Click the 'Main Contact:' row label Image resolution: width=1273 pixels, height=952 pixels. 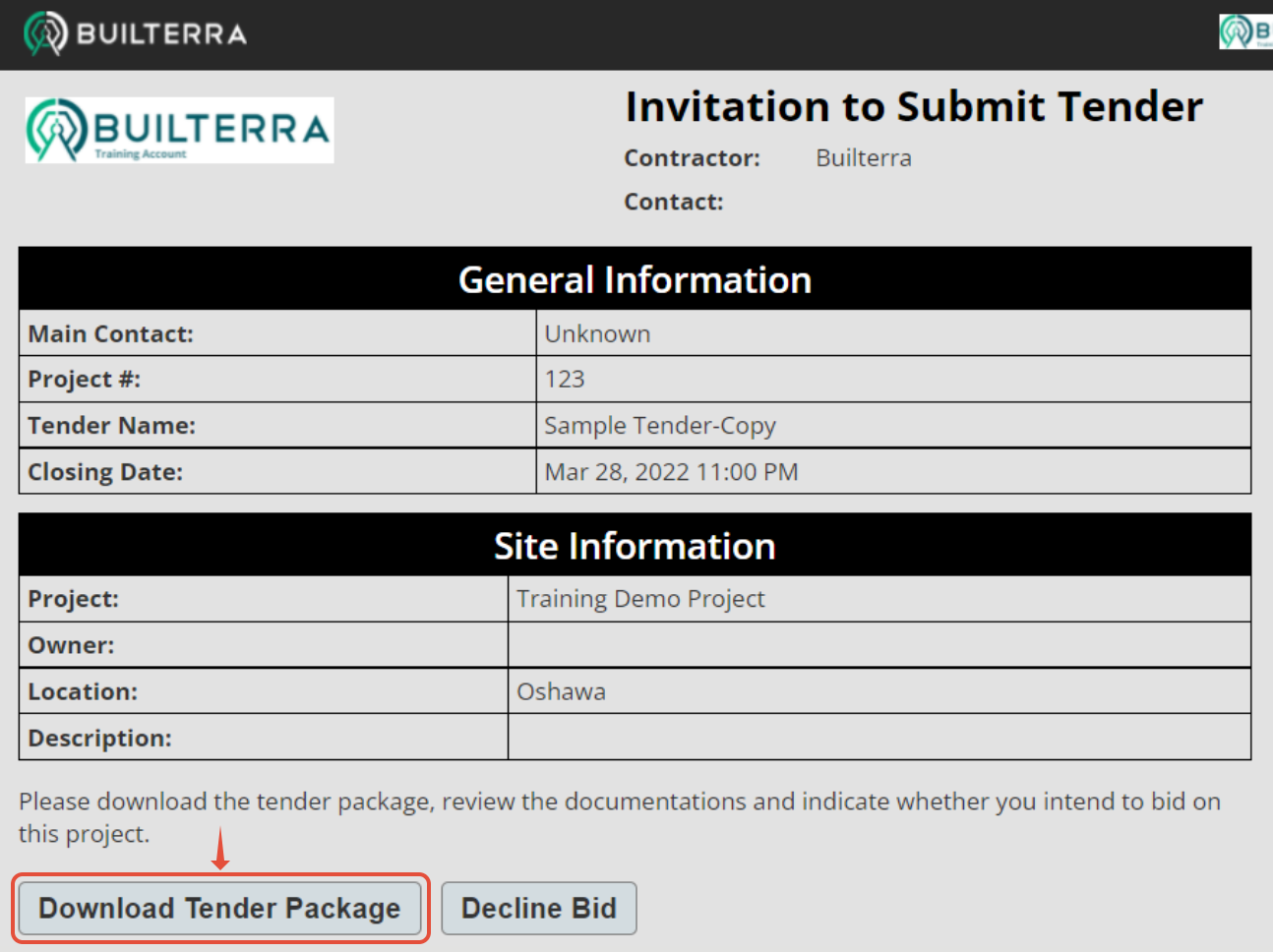[x=111, y=334]
